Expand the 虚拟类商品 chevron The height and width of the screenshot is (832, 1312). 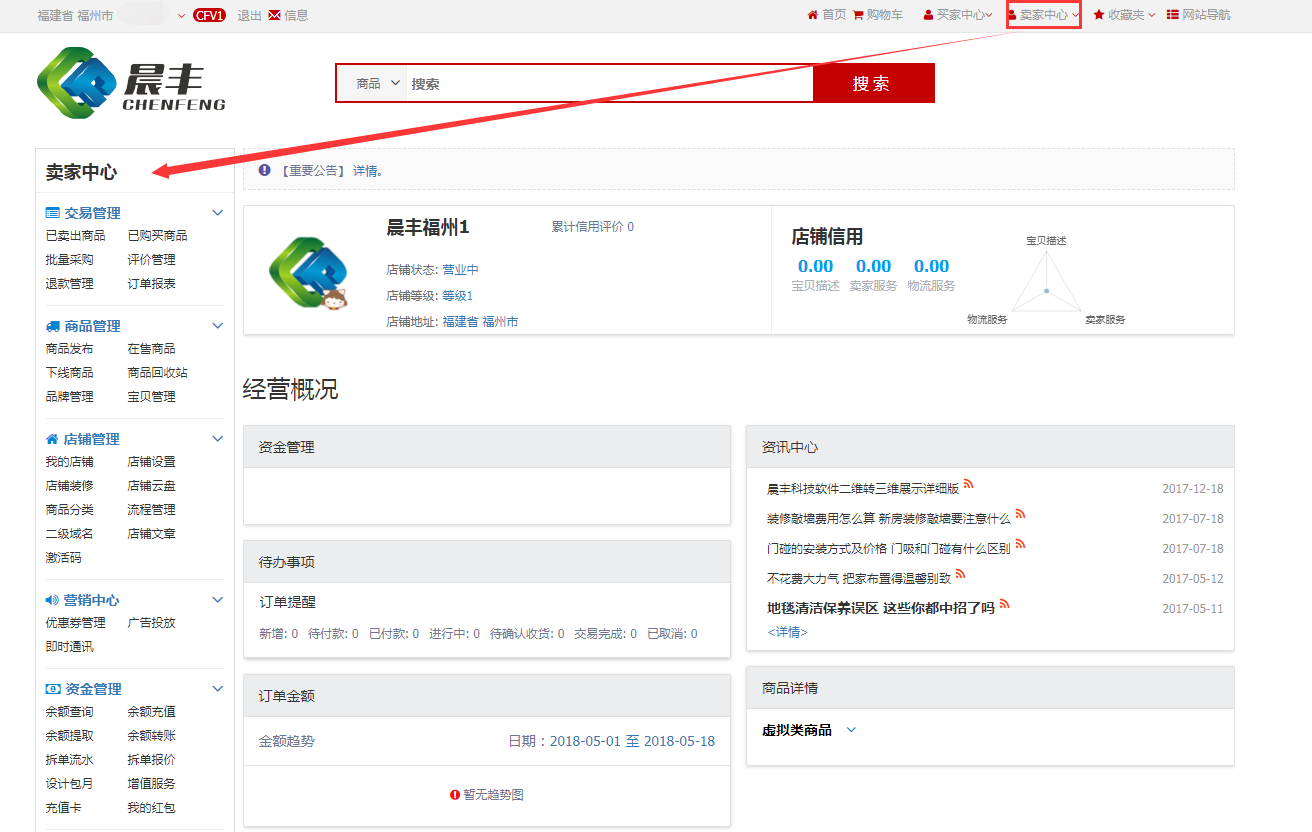click(851, 730)
